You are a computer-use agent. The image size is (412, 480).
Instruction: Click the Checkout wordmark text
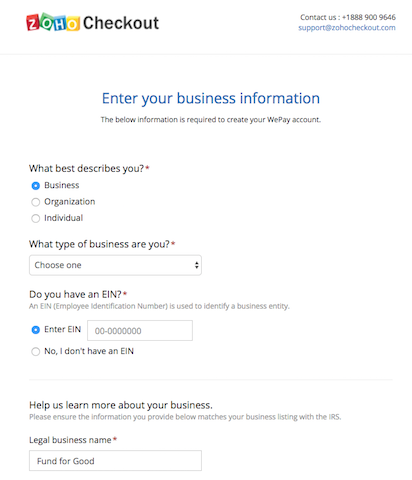tap(121, 23)
